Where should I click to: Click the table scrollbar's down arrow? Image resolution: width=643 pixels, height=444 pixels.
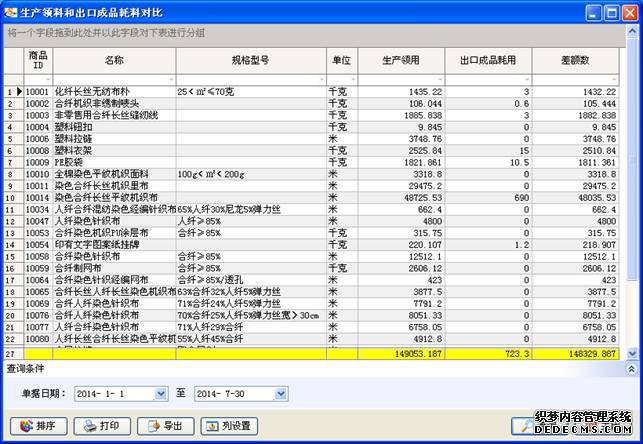pyautogui.click(x=631, y=352)
